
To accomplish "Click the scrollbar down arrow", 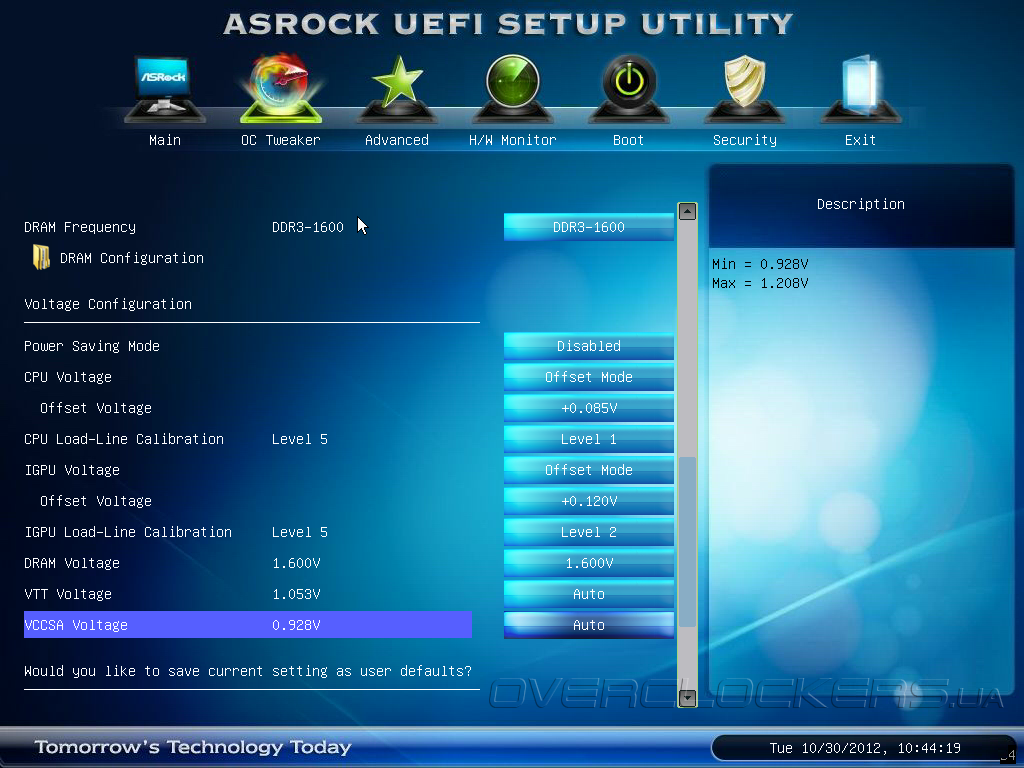I will coord(687,697).
